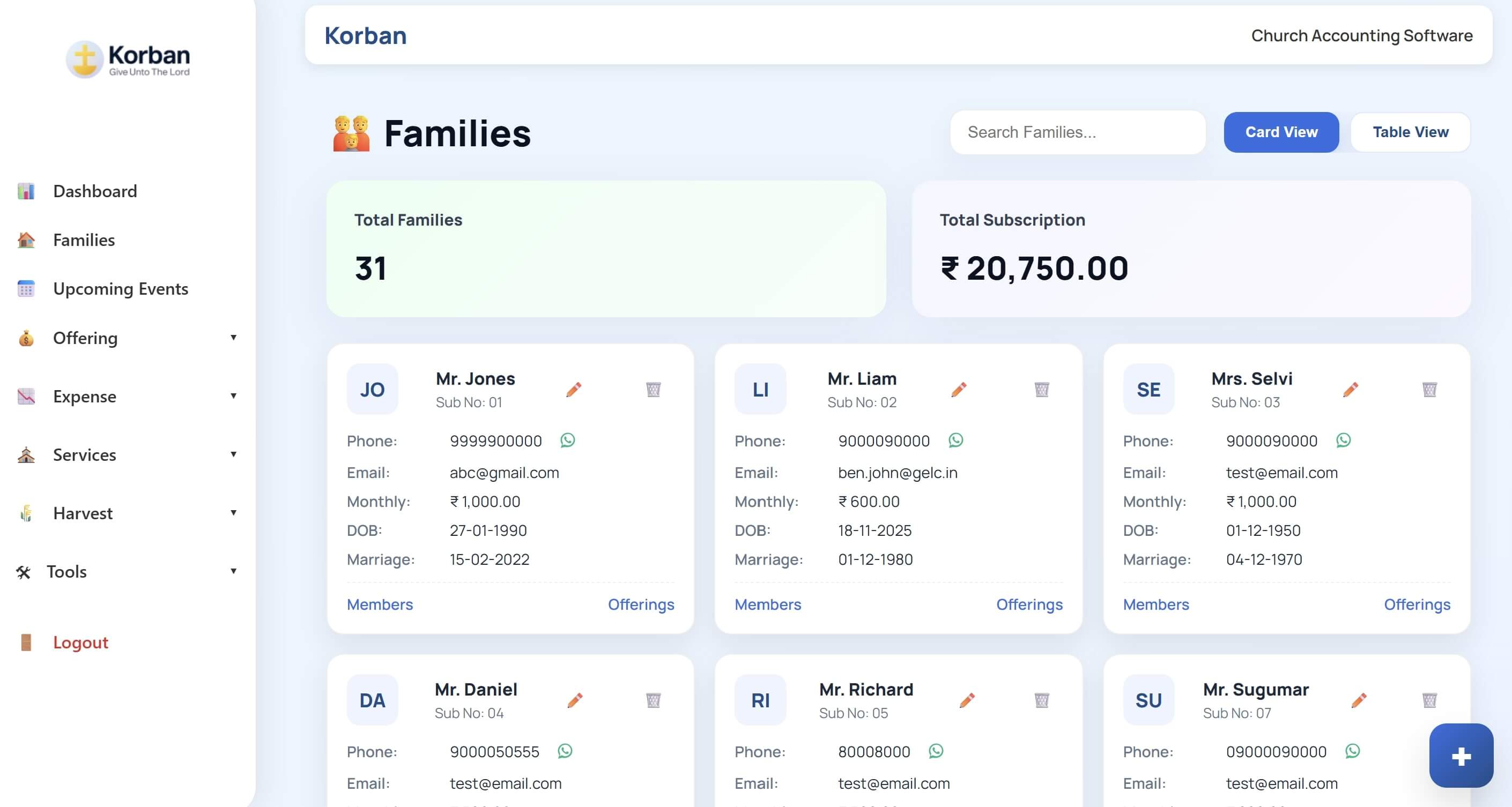Image resolution: width=1512 pixels, height=807 pixels.
Task: Open Members link for Mr. Jones
Action: [x=380, y=604]
